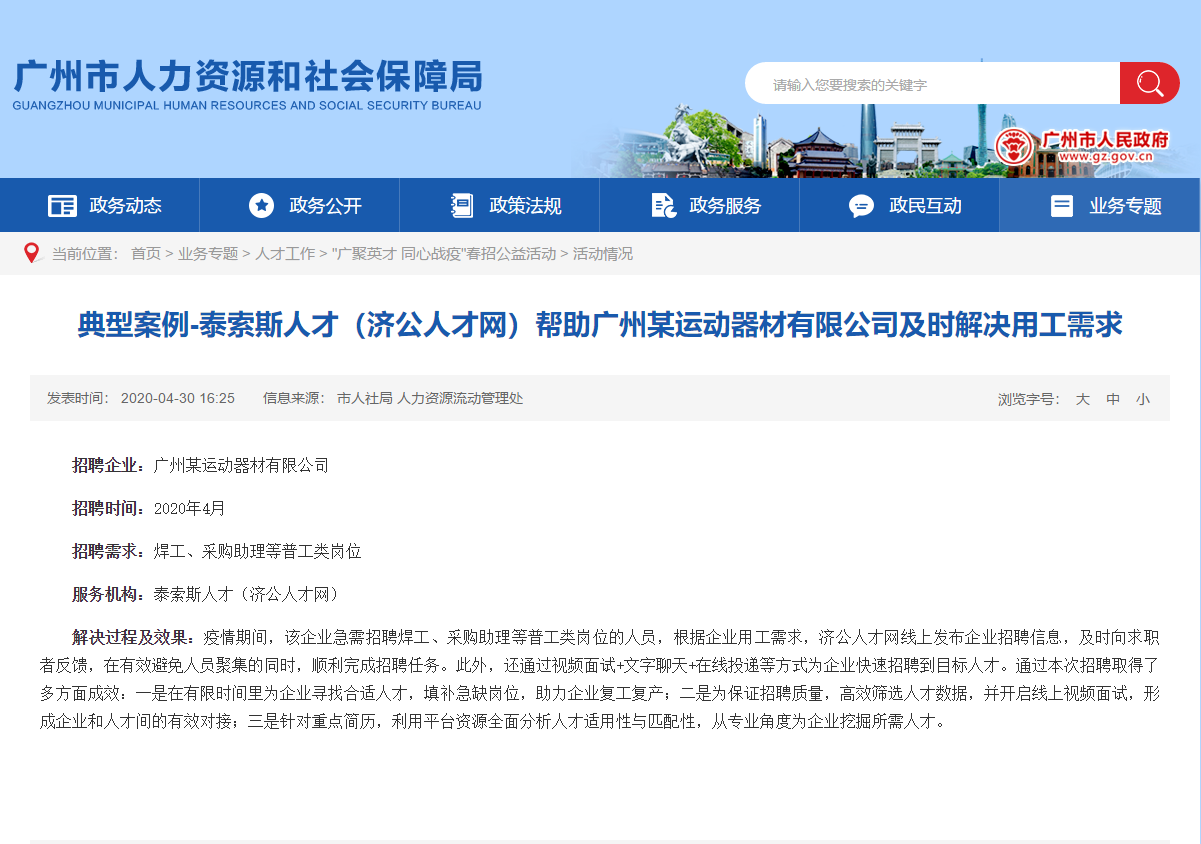The width and height of the screenshot is (1201, 844).
Task: Open 人才工作 breadcrumb link
Action: (285, 254)
